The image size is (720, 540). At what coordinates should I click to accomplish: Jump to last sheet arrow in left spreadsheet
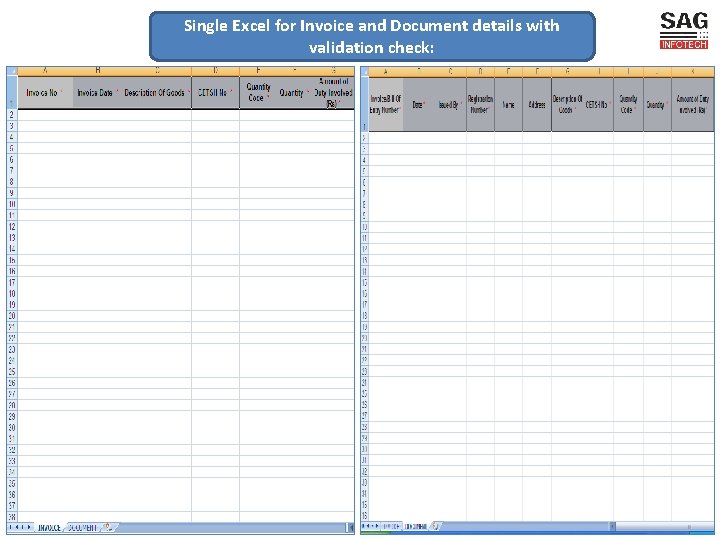tap(29, 527)
